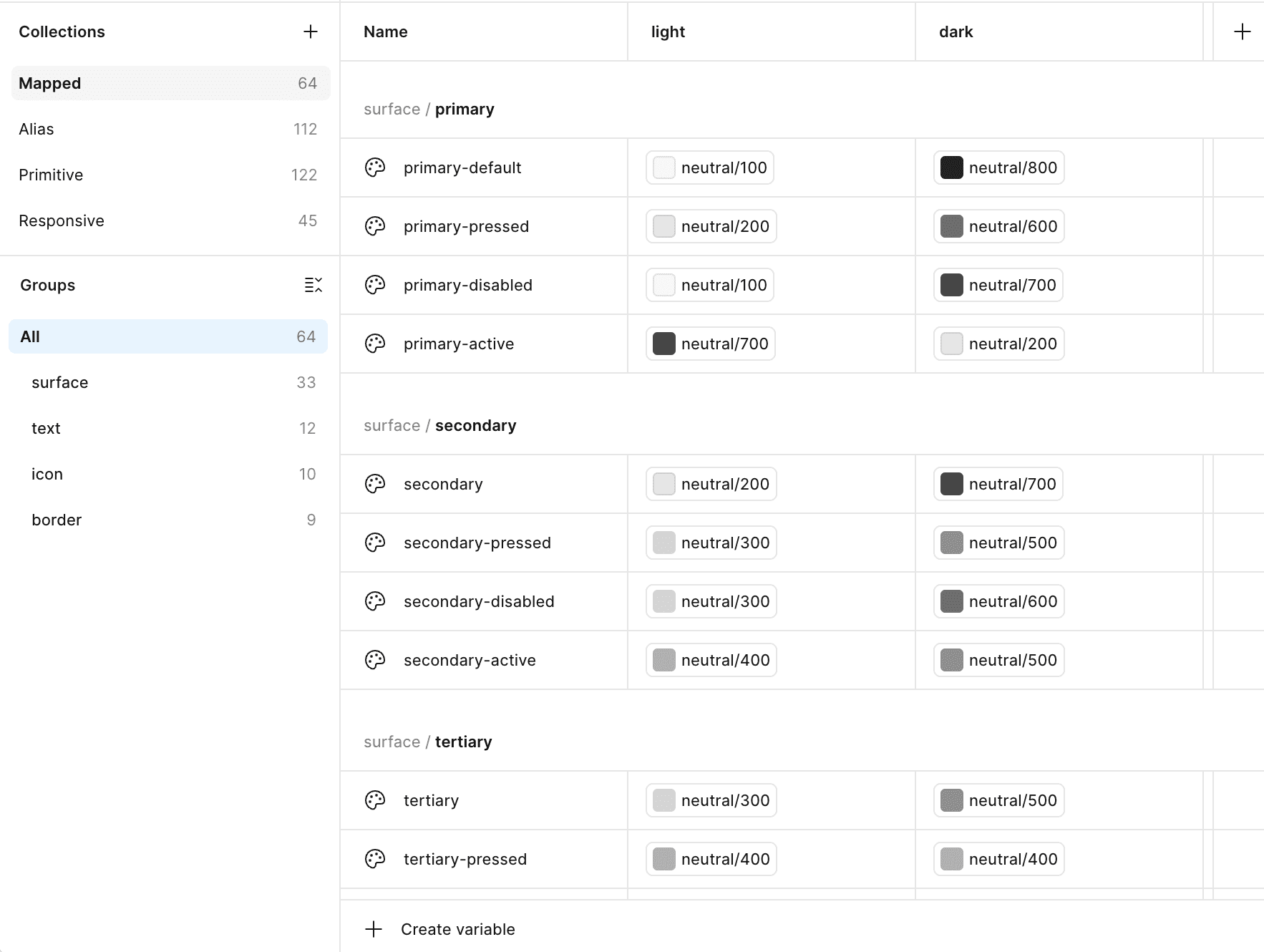This screenshot has width=1264, height=952.
Task: Open primary-active dark value neutral/200
Action: coord(999,344)
